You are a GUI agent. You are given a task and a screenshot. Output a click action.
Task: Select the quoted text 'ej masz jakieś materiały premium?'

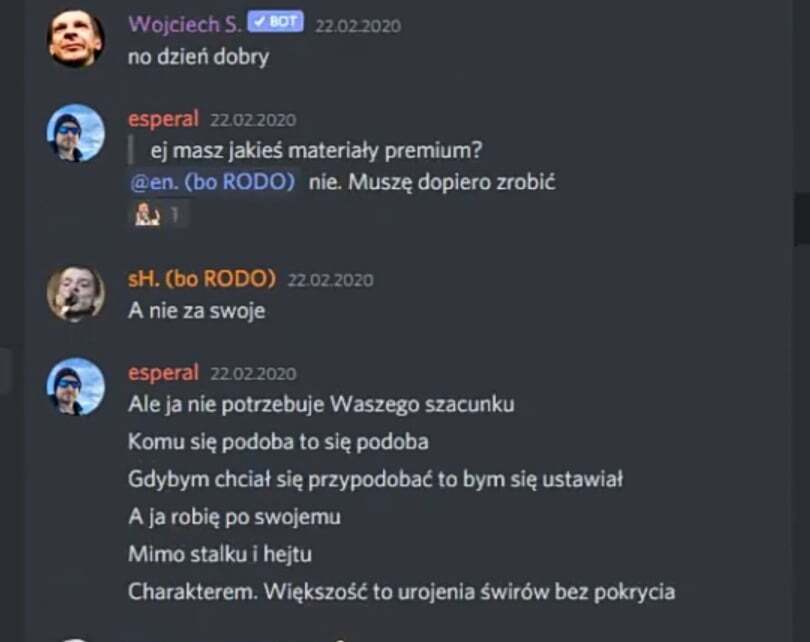[x=316, y=151]
